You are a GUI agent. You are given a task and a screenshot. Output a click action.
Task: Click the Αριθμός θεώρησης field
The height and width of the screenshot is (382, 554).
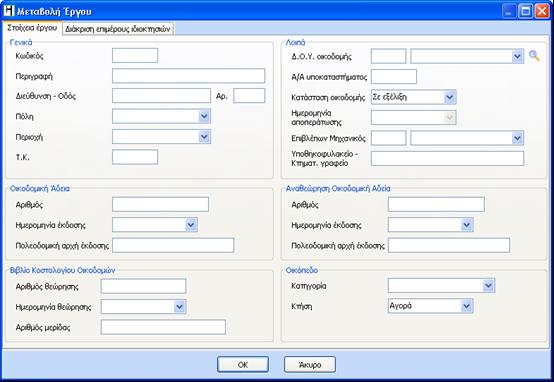(143, 286)
